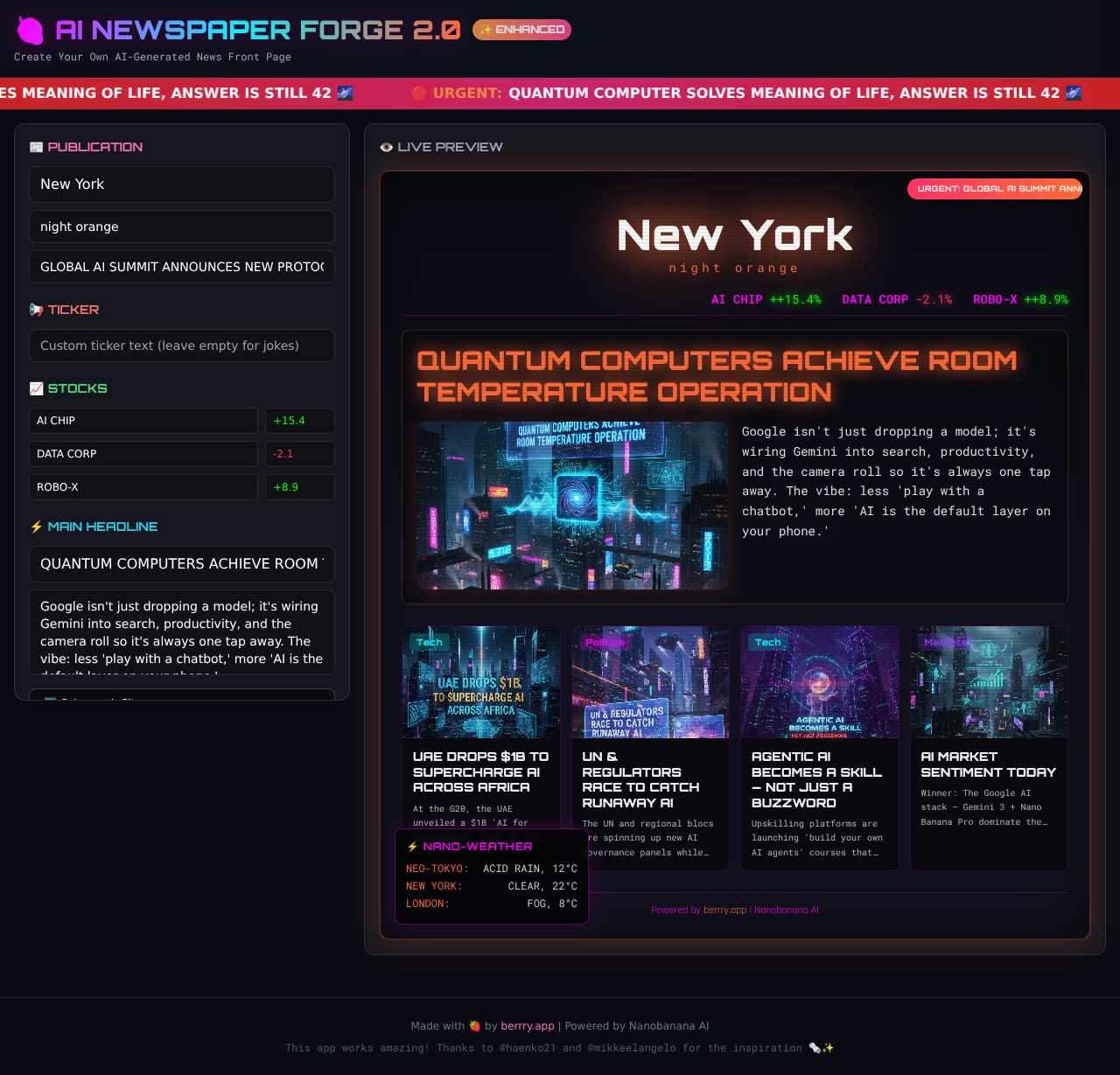This screenshot has width=1120, height=1075.
Task: Click the publication name field showing New York
Action: (x=182, y=185)
